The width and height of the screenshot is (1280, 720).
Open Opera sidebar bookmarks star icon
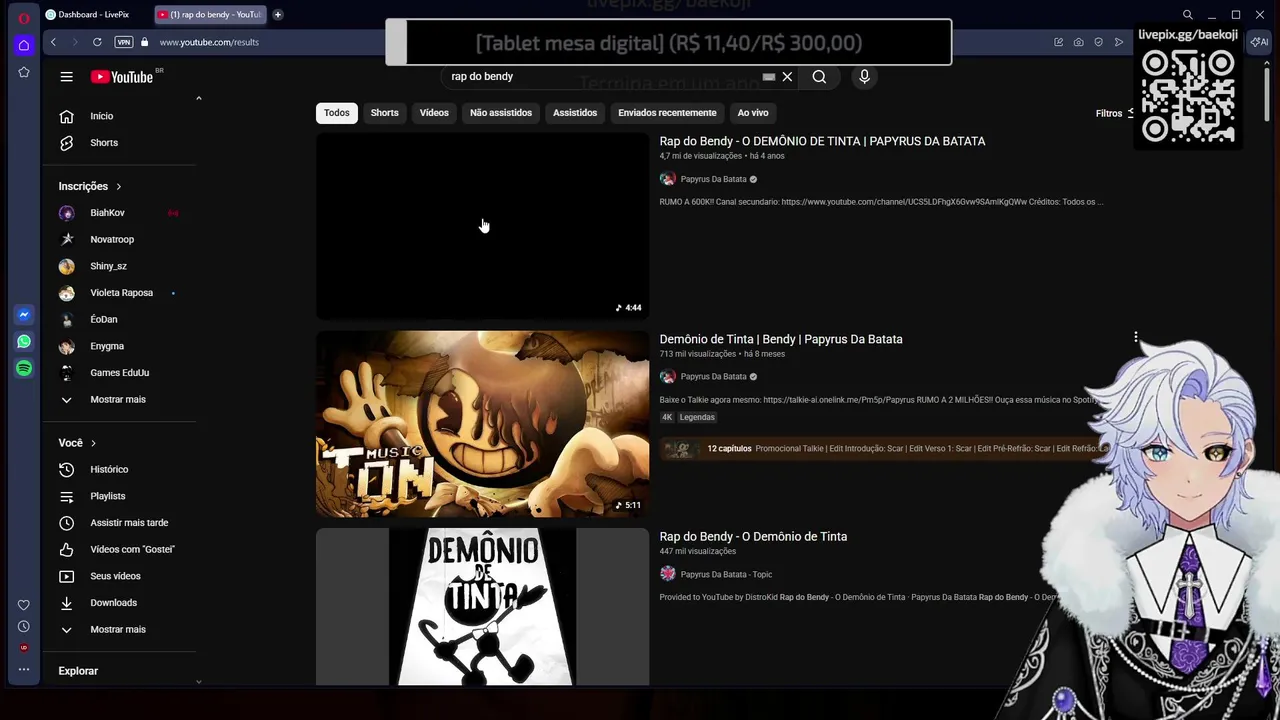pos(24,72)
